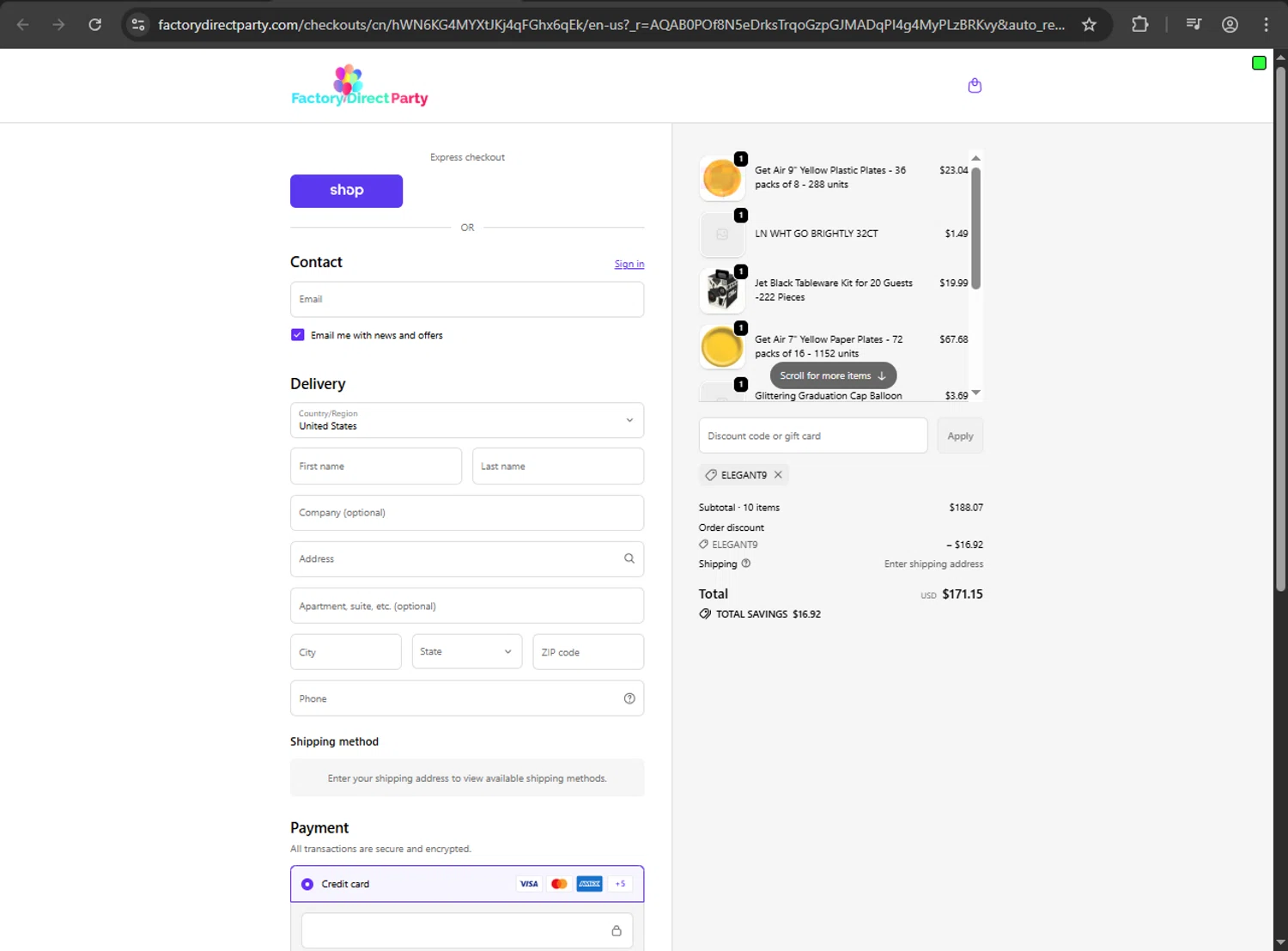Click the Apartment, suite field

467,606
